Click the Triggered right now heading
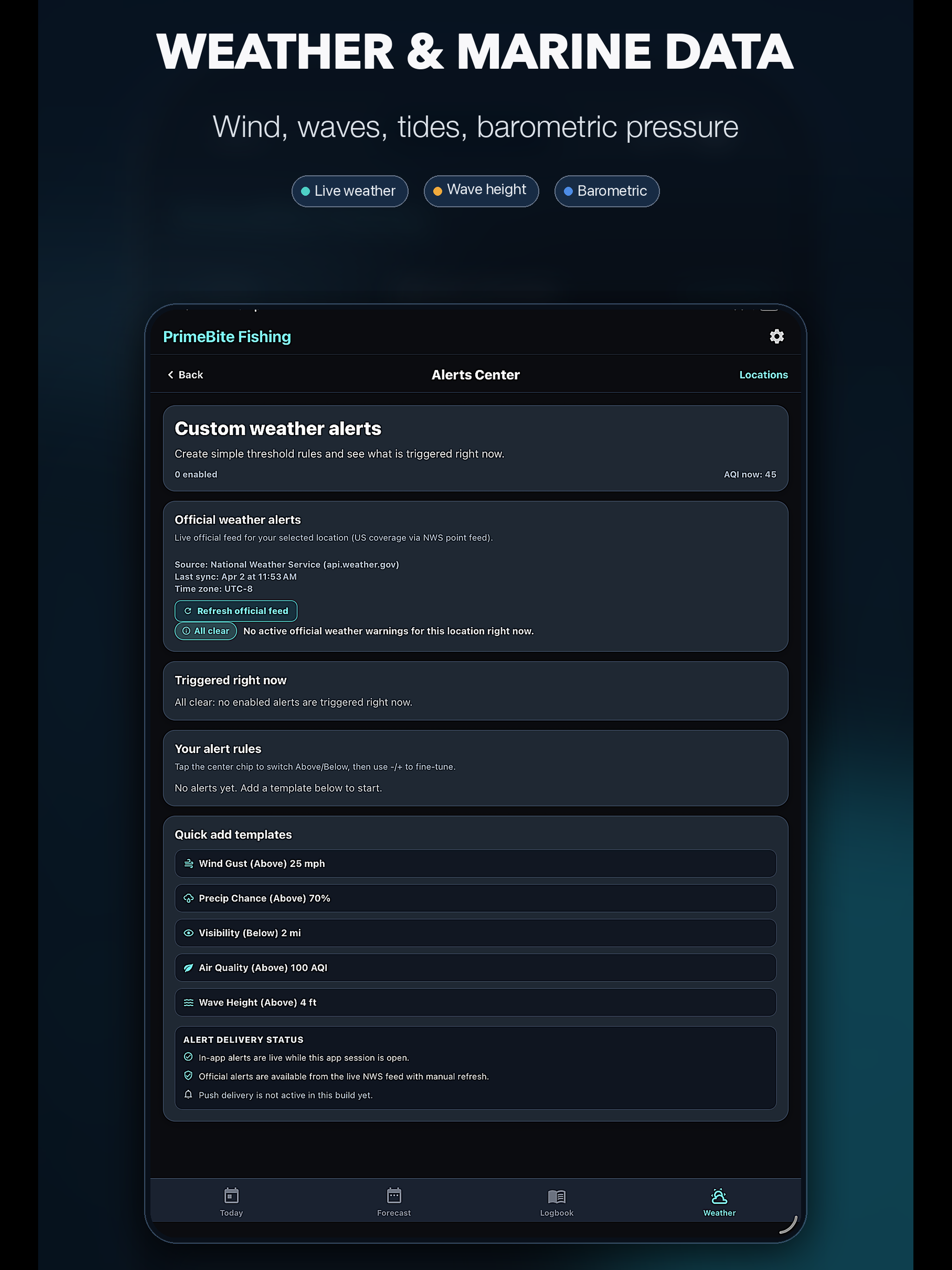952x1270 pixels. click(x=230, y=681)
